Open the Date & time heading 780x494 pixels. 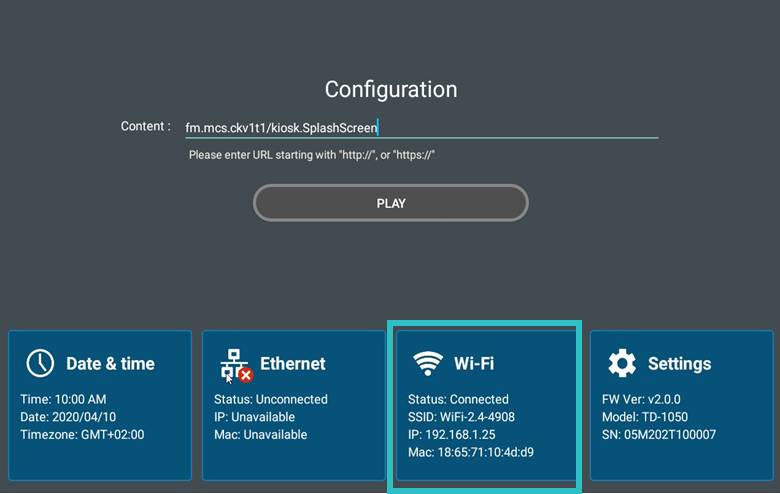tap(110, 364)
